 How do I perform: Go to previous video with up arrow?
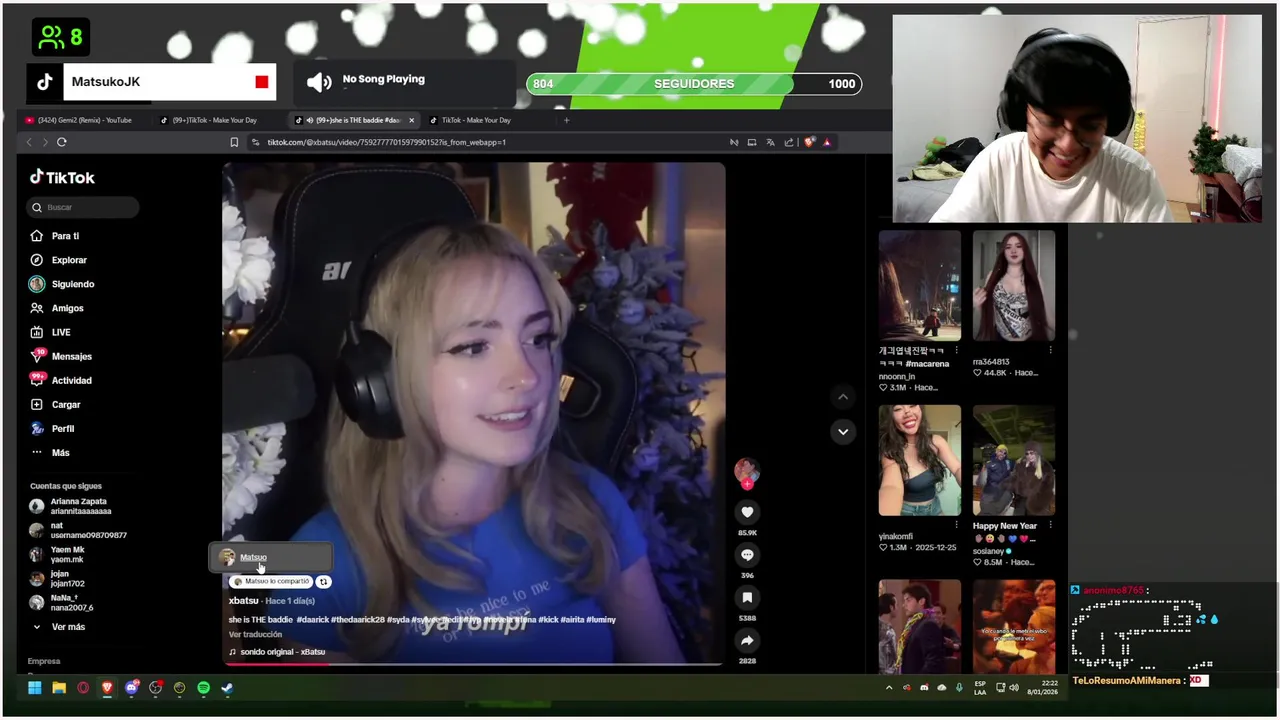pos(843,397)
